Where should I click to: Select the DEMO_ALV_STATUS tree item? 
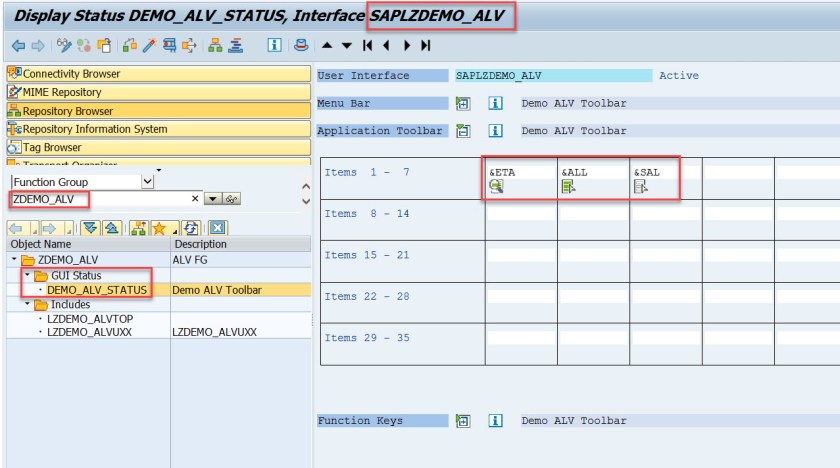click(x=96, y=290)
